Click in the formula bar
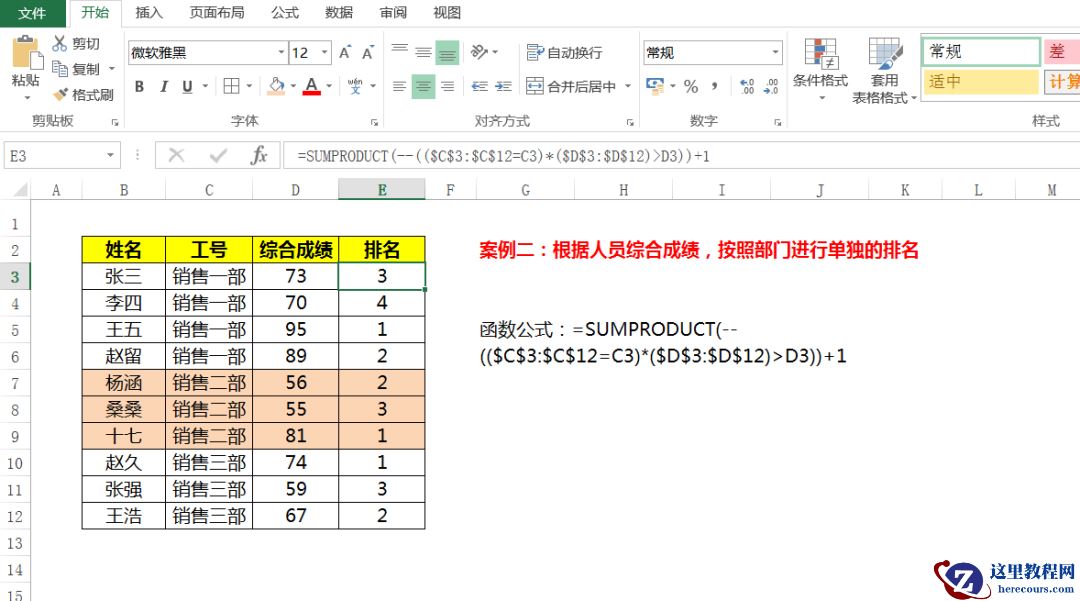Viewport: 1080px width, 601px height. click(x=682, y=156)
